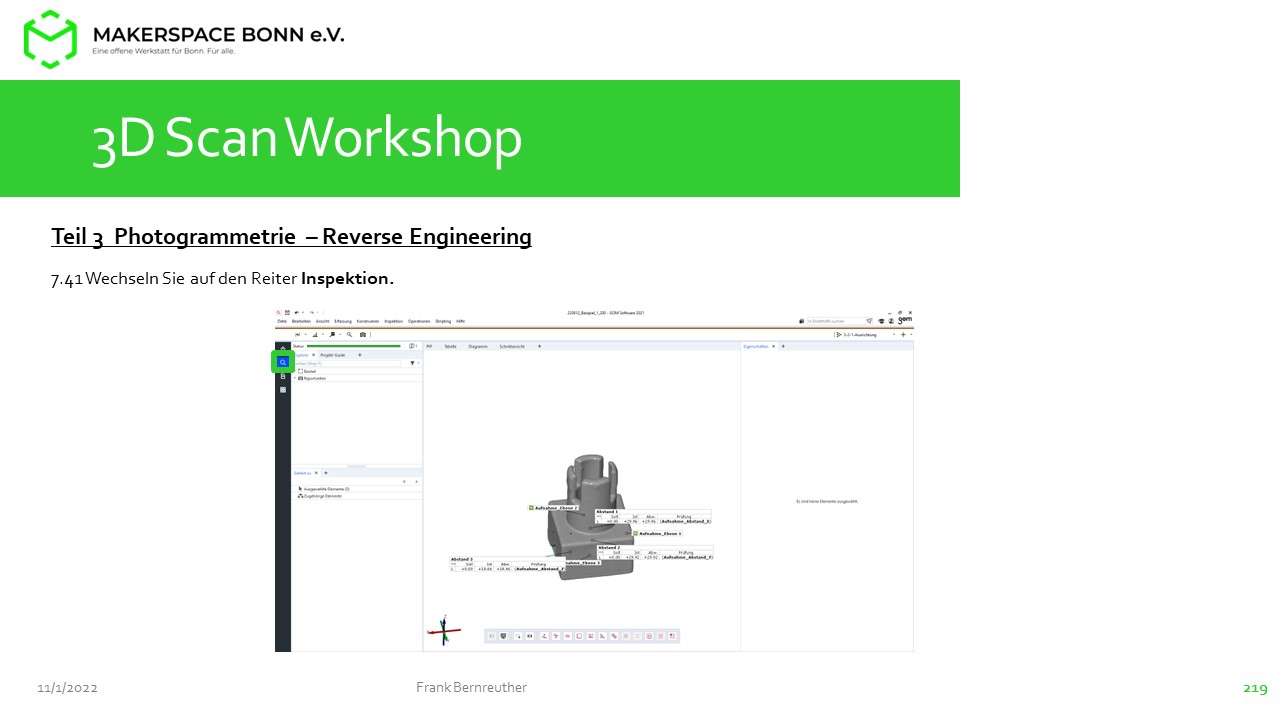Click the user account icon near gom logo
Viewport: 1280px width, 720px height.
point(891,321)
